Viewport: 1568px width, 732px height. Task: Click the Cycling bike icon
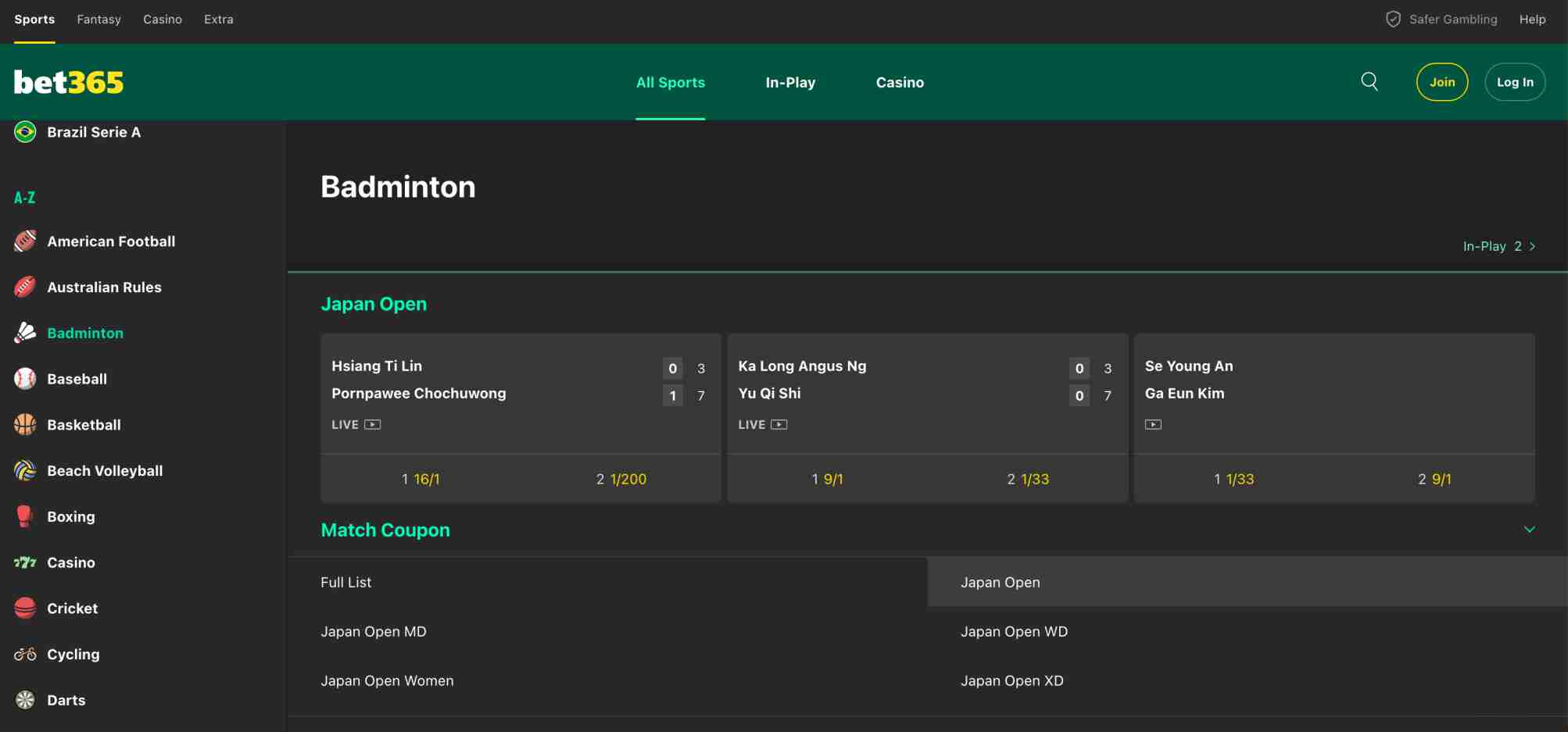[25, 655]
